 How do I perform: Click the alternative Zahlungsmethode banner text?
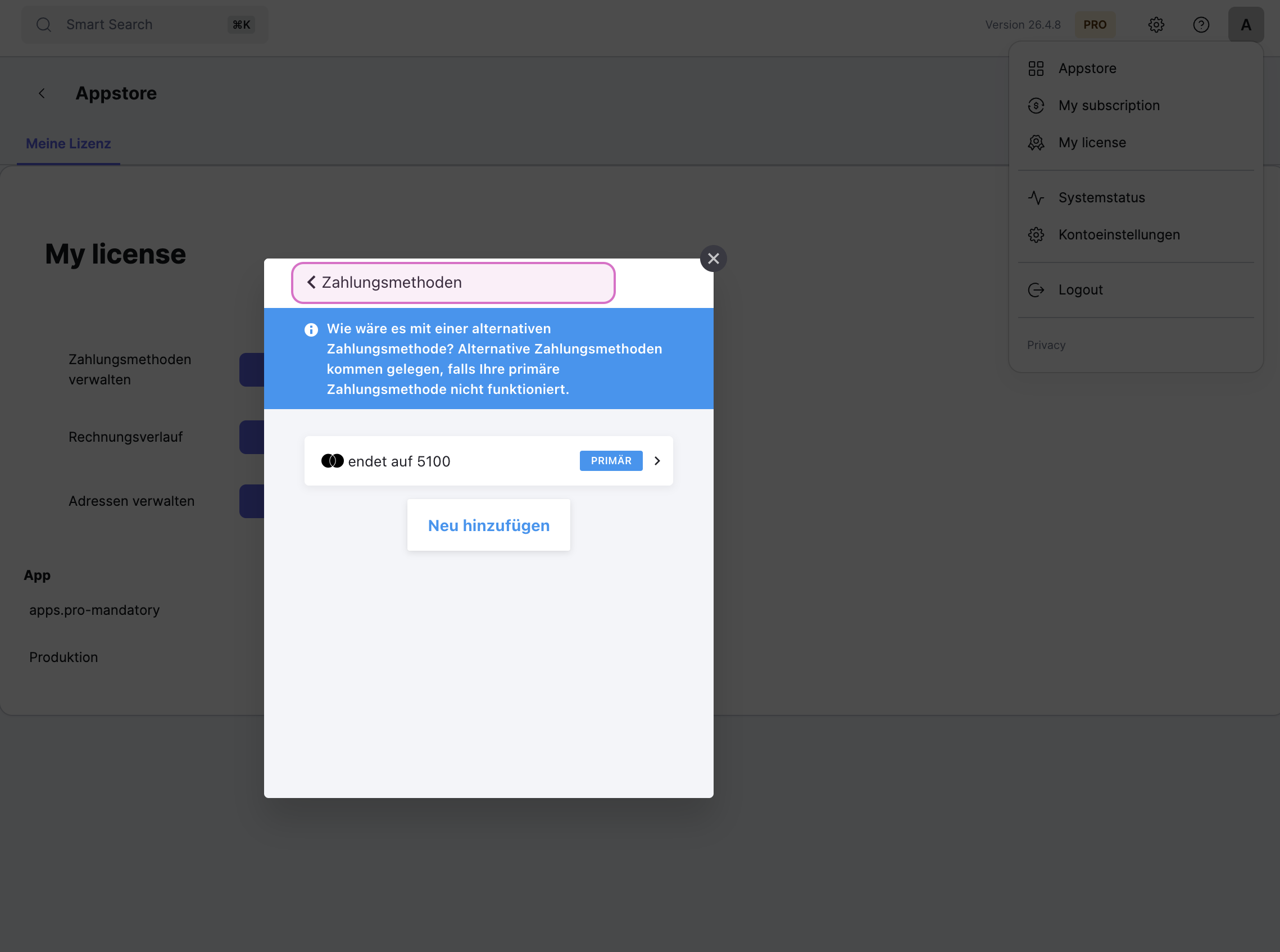point(494,359)
